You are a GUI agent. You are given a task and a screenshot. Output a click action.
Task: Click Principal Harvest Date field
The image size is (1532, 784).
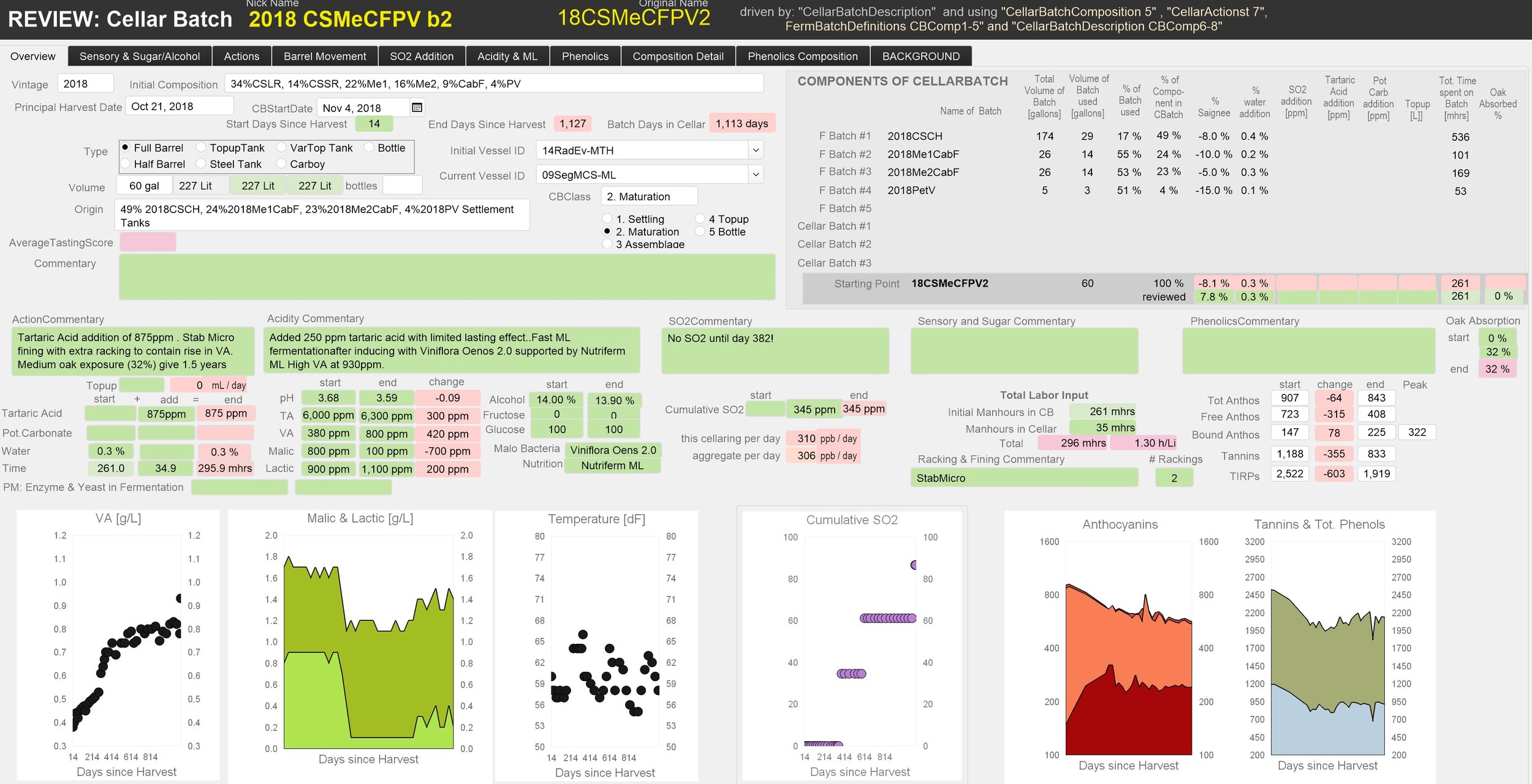[179, 107]
